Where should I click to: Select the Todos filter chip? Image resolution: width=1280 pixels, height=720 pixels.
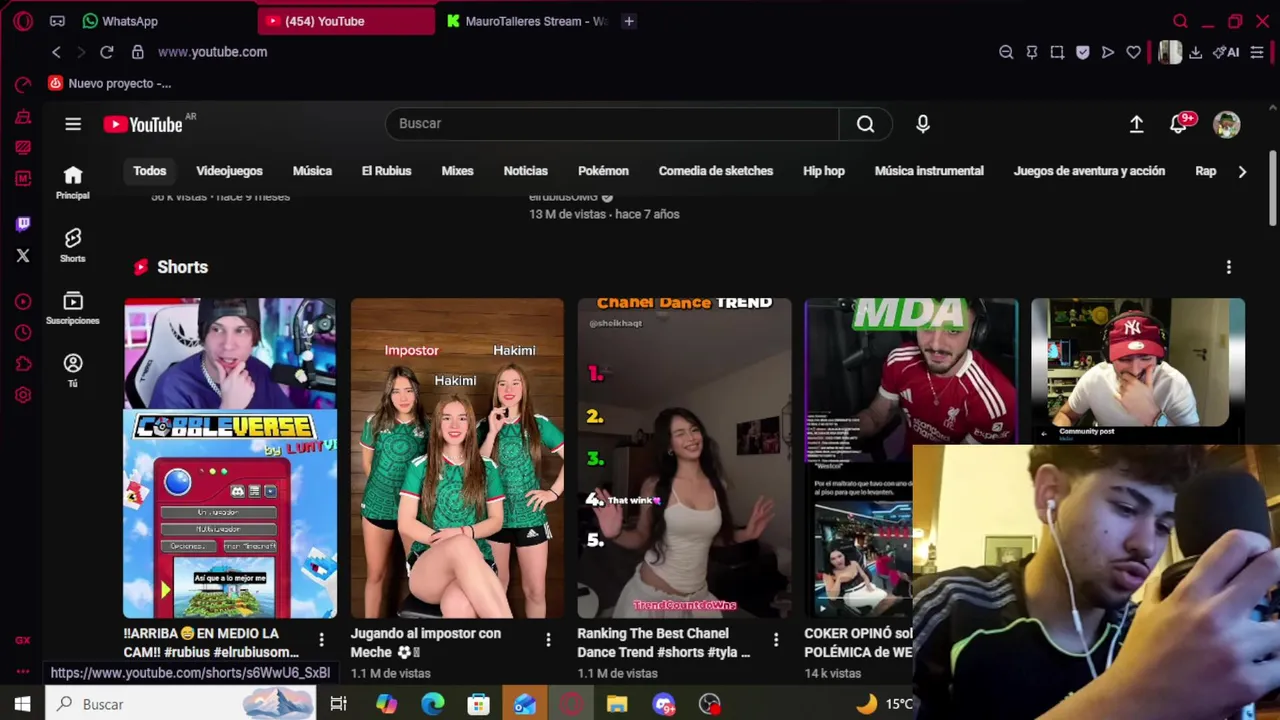[150, 171]
